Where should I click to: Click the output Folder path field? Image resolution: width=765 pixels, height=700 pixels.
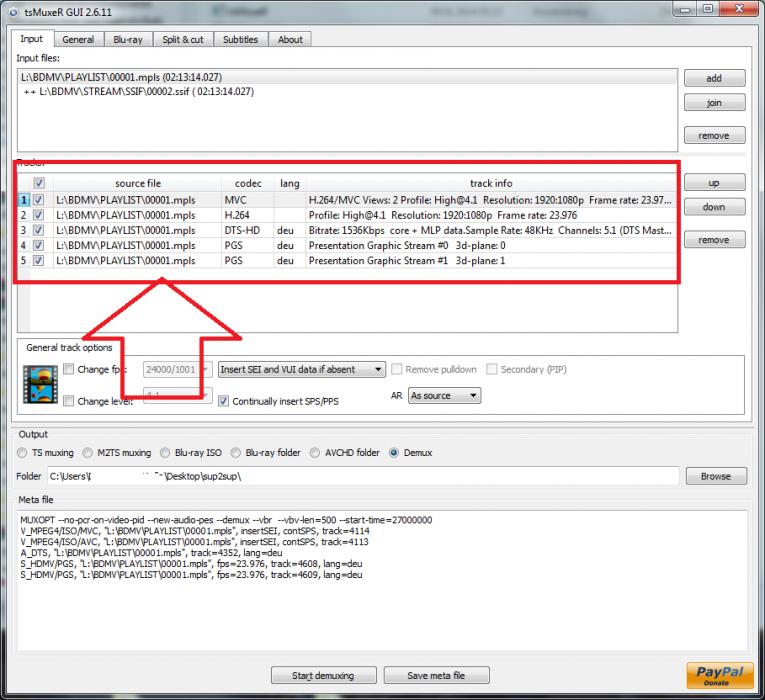tap(363, 476)
